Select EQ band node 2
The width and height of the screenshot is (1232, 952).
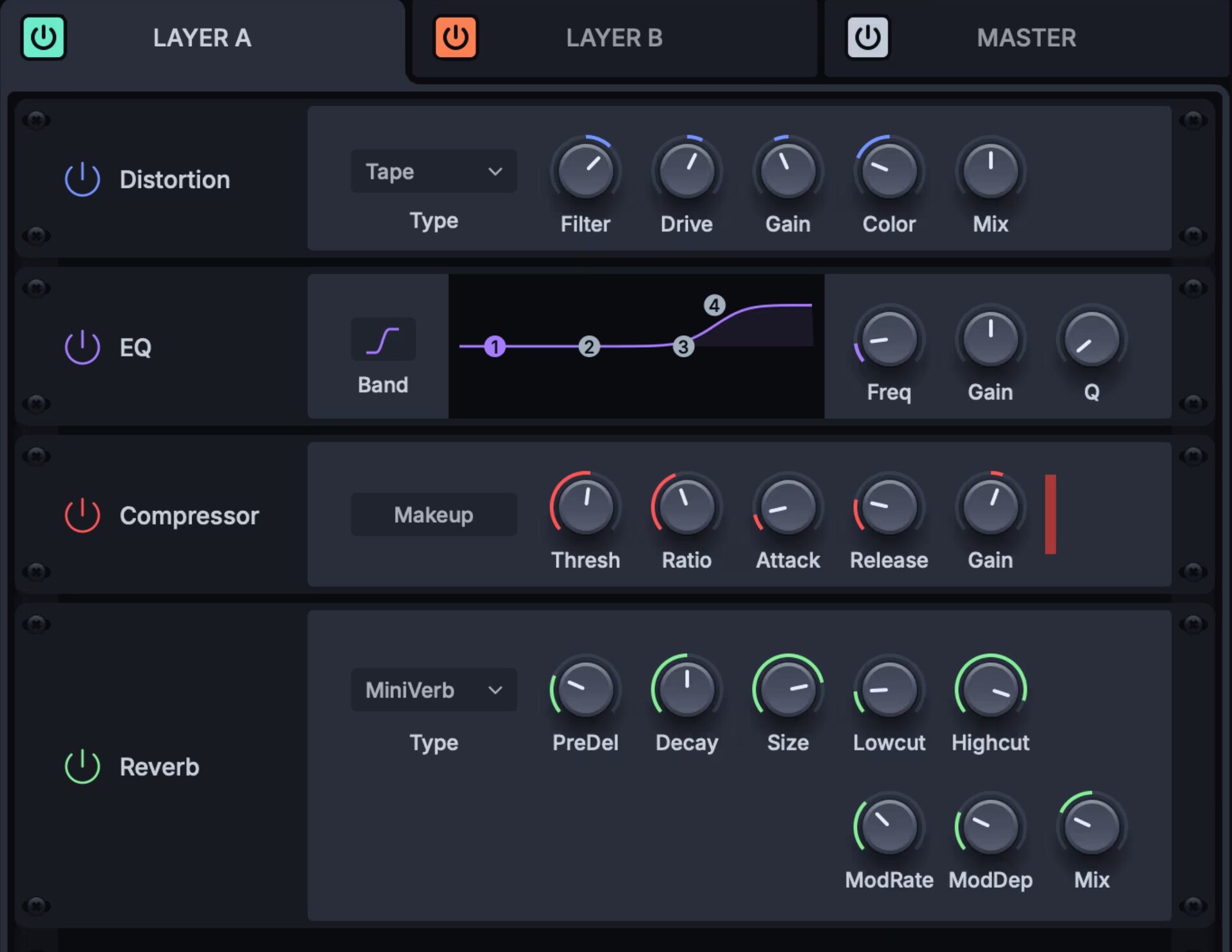[589, 346]
